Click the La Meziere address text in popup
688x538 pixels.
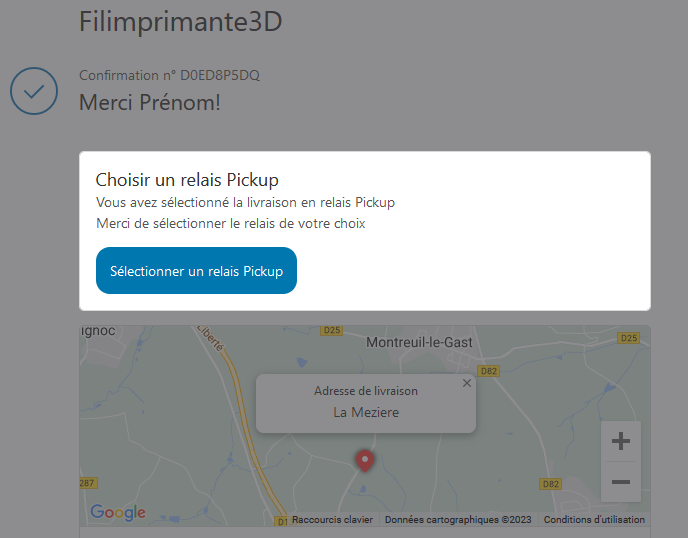click(x=366, y=412)
